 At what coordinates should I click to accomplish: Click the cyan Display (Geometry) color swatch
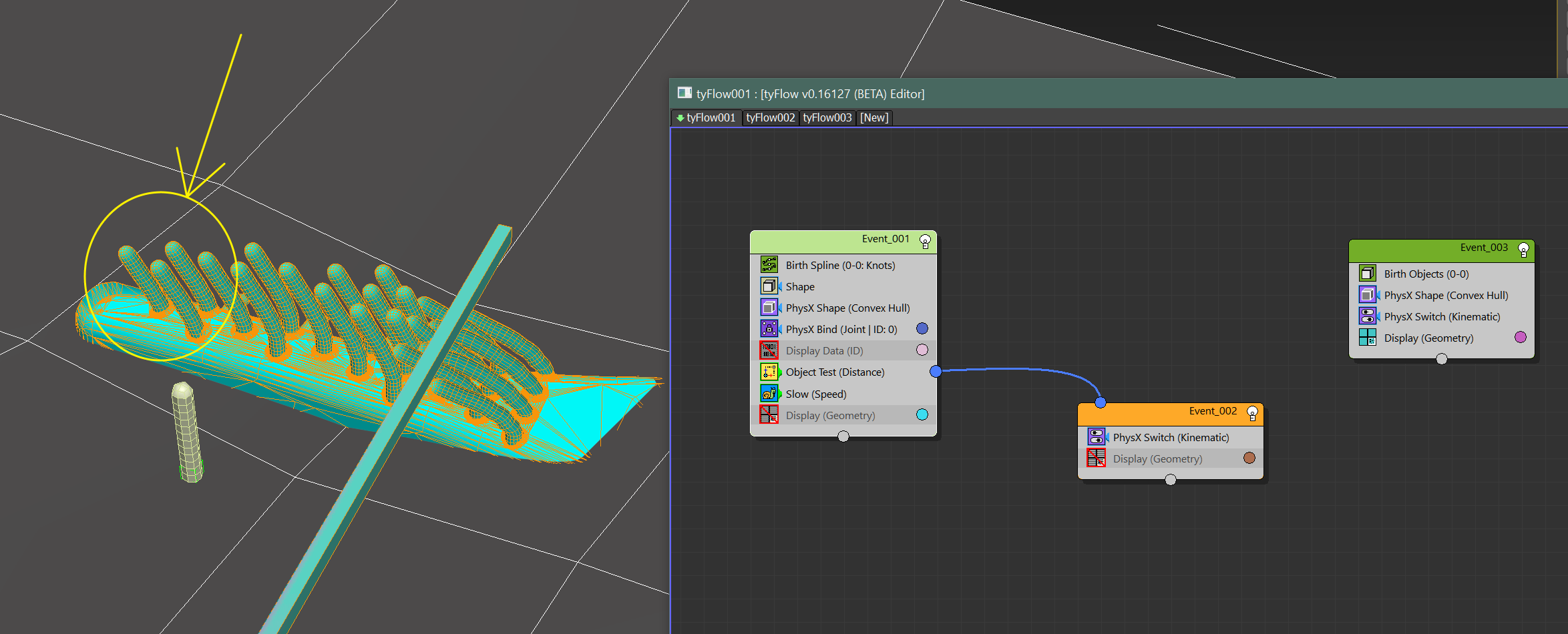pos(922,414)
